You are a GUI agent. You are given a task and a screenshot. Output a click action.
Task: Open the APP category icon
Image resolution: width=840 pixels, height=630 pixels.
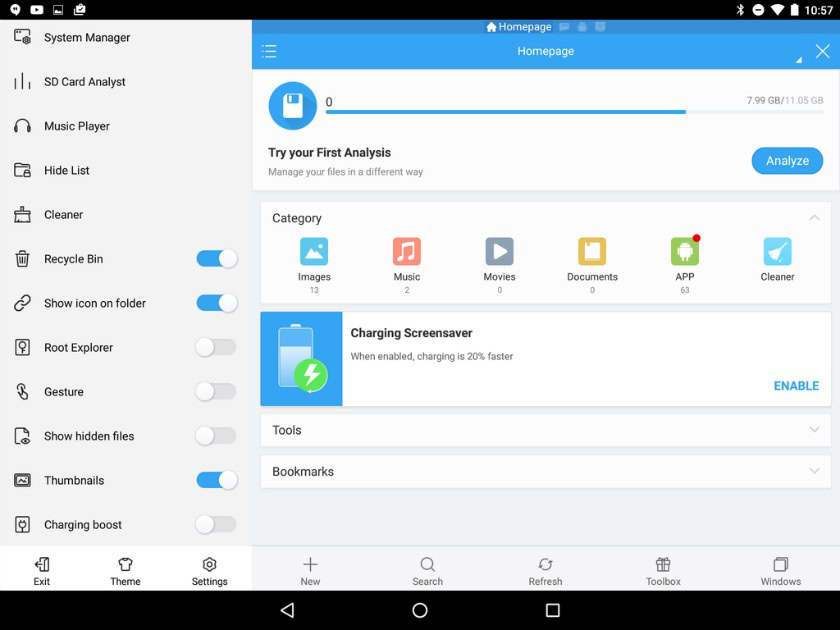point(685,251)
